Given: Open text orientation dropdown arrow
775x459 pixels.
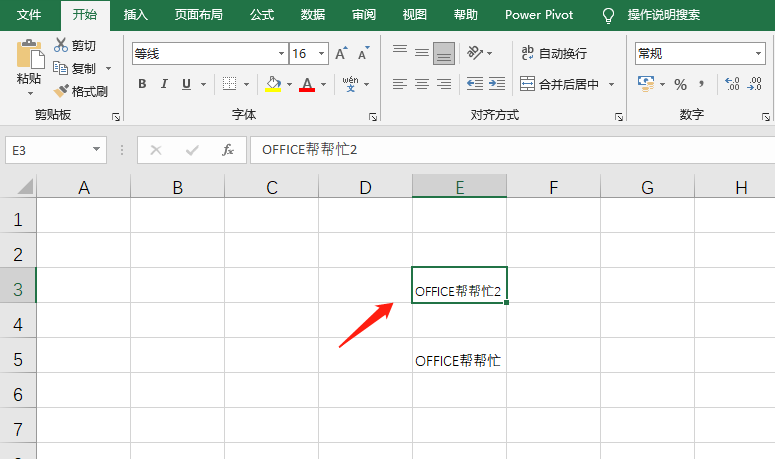Looking at the screenshot, I should (x=490, y=53).
